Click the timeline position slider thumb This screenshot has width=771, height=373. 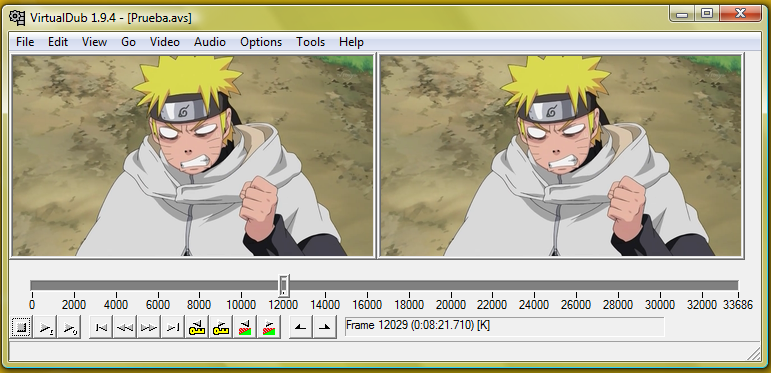[284, 286]
